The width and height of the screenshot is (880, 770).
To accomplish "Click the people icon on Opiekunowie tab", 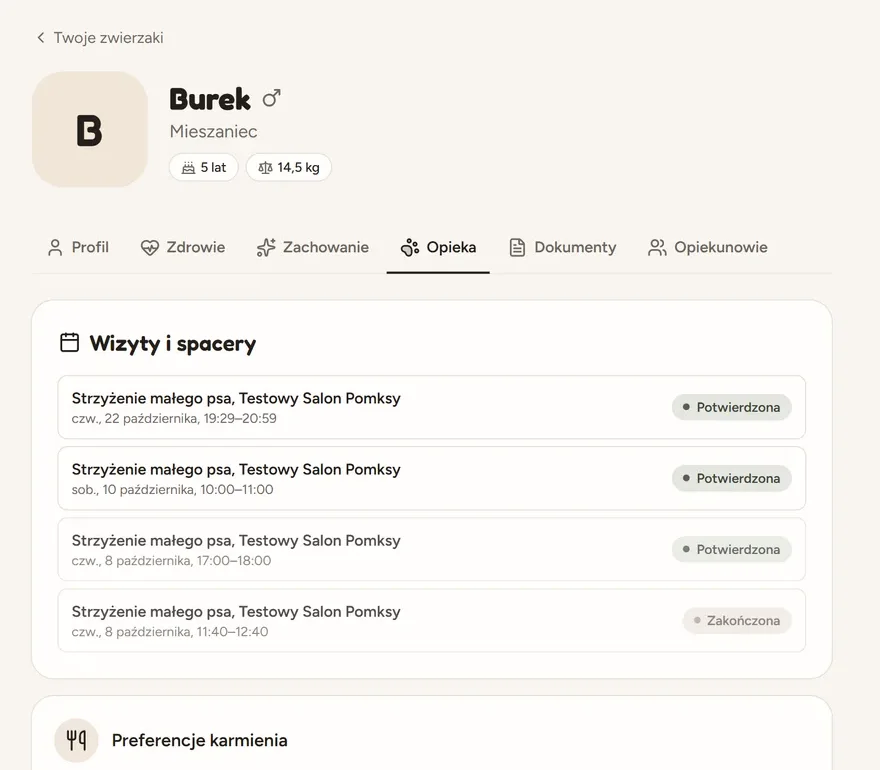I will pos(657,248).
